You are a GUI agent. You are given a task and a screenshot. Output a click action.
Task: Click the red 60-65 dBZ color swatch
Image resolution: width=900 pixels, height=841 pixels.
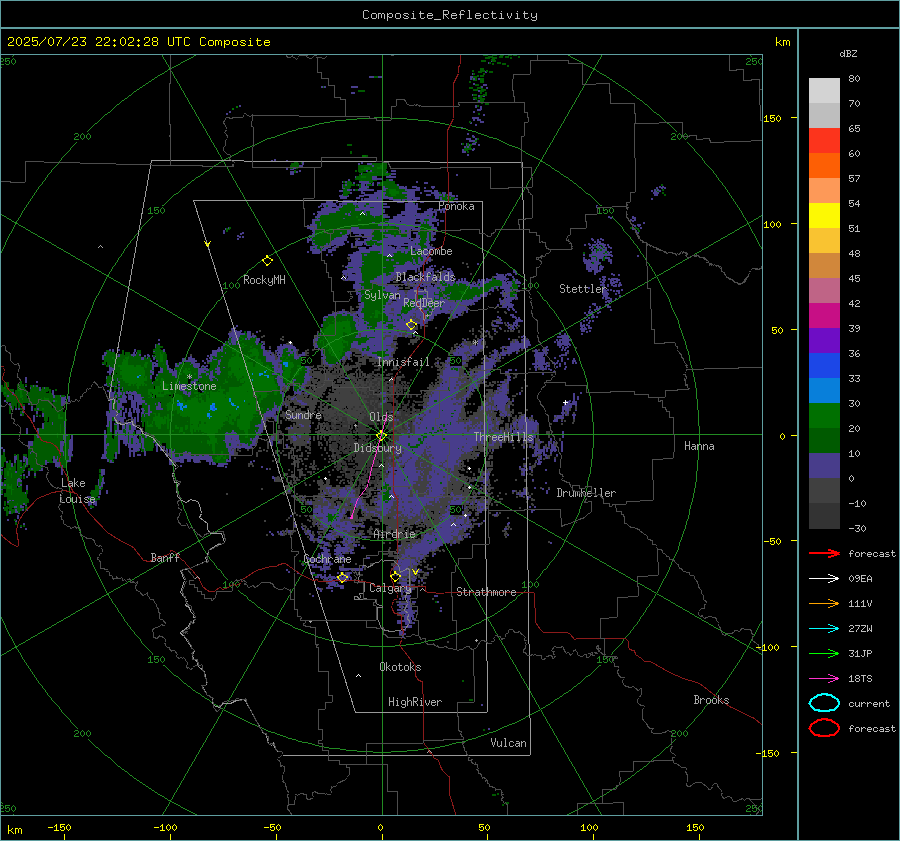(x=824, y=141)
